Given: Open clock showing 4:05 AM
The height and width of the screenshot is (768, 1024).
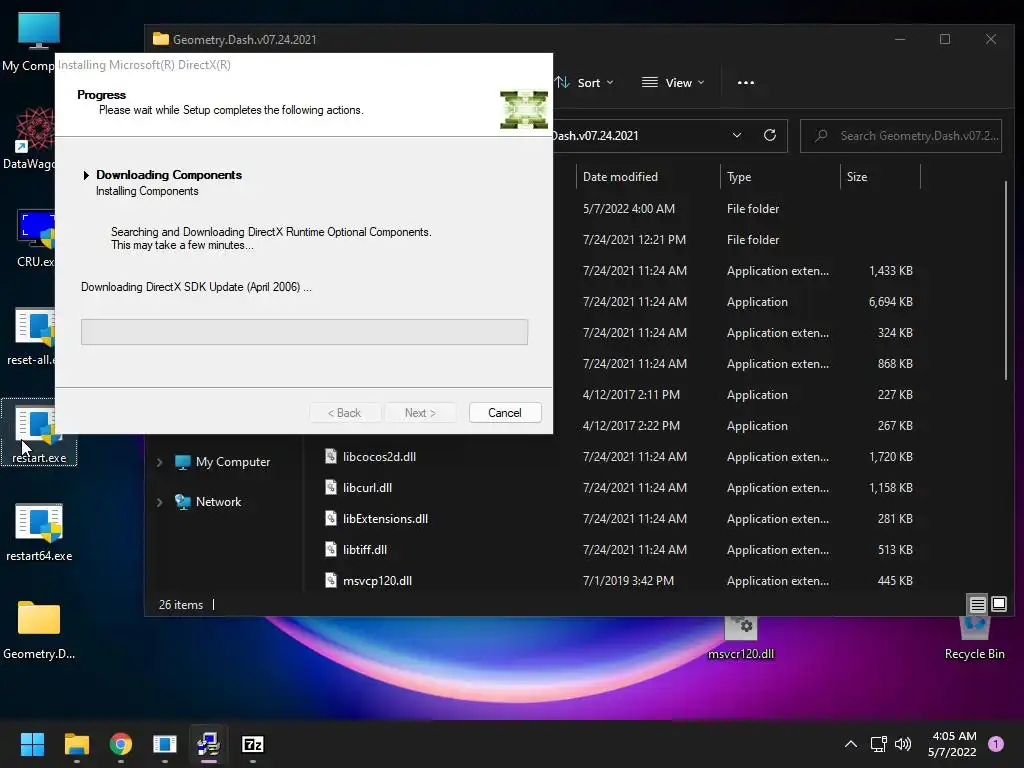Looking at the screenshot, I should coord(952,744).
